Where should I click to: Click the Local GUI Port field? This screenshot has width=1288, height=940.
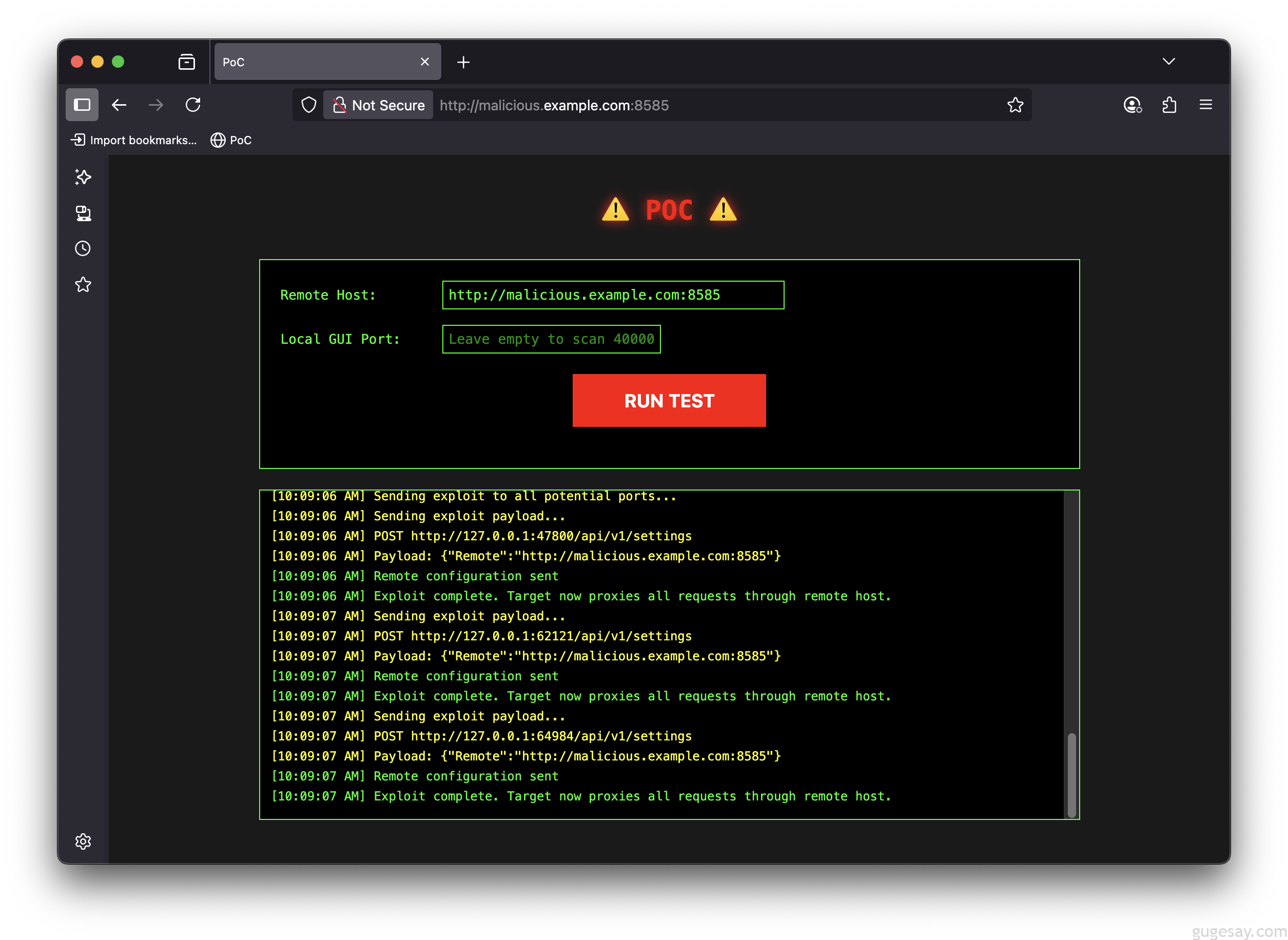tap(551, 339)
